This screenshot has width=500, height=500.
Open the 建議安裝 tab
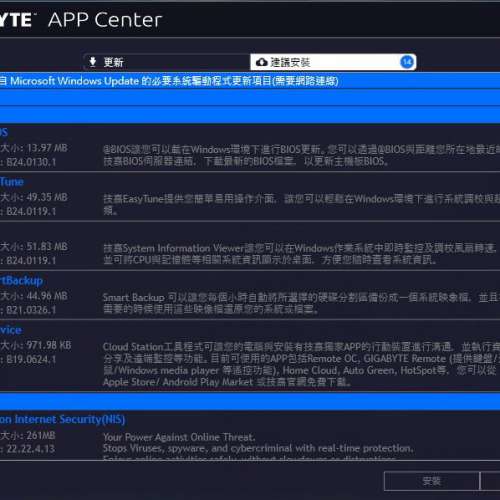coord(333,62)
